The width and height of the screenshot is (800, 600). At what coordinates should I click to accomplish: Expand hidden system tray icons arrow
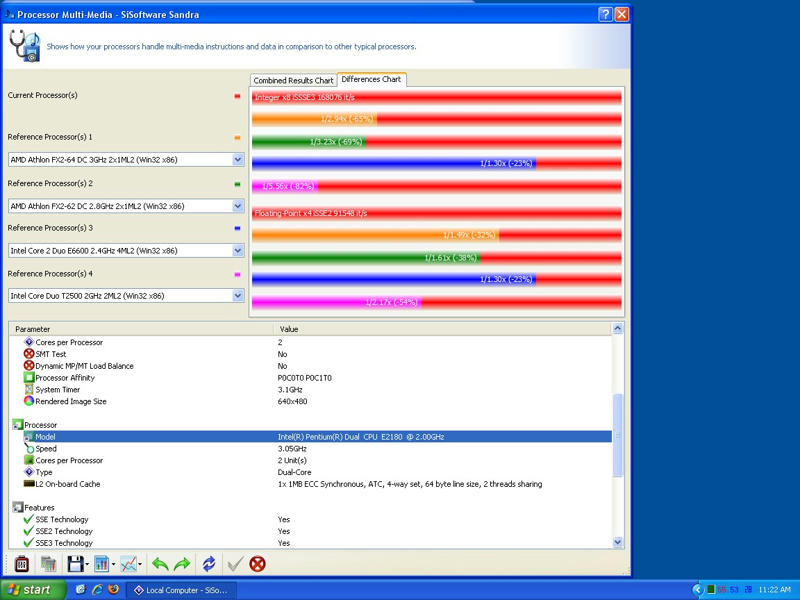[697, 590]
